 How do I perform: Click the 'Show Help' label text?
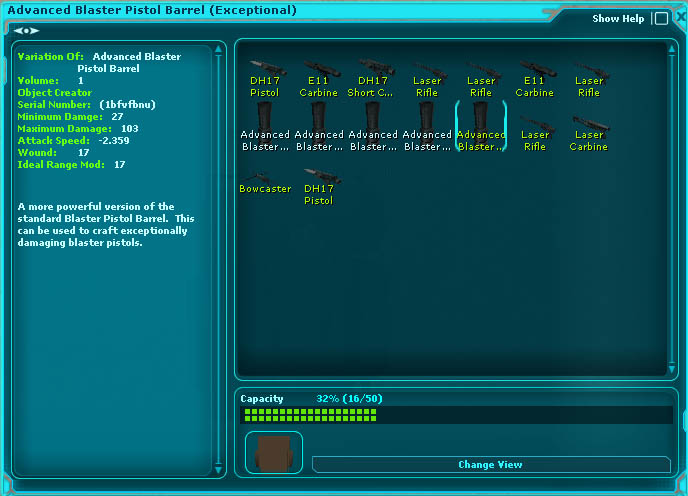(618, 18)
